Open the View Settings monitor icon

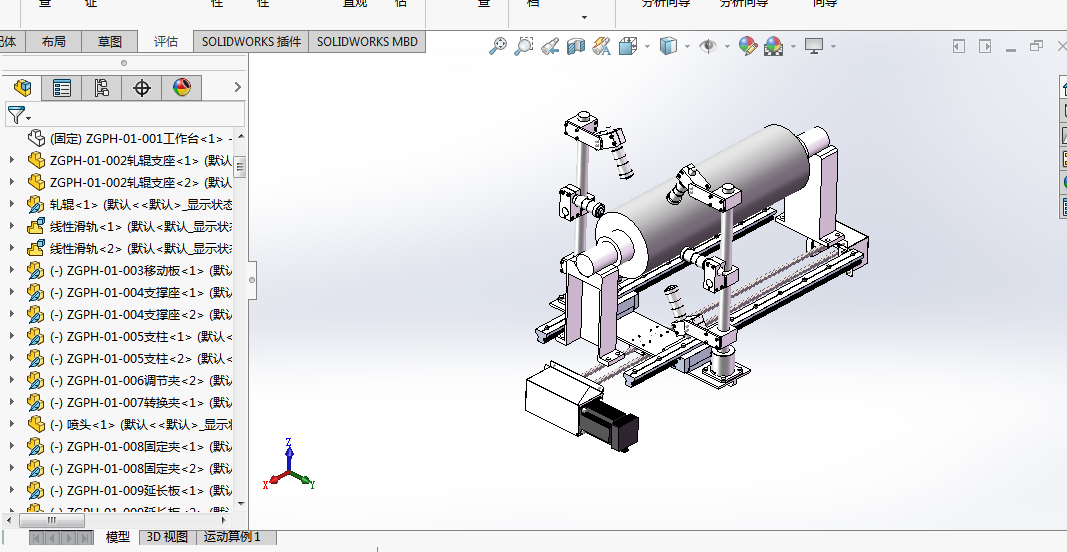(x=814, y=46)
